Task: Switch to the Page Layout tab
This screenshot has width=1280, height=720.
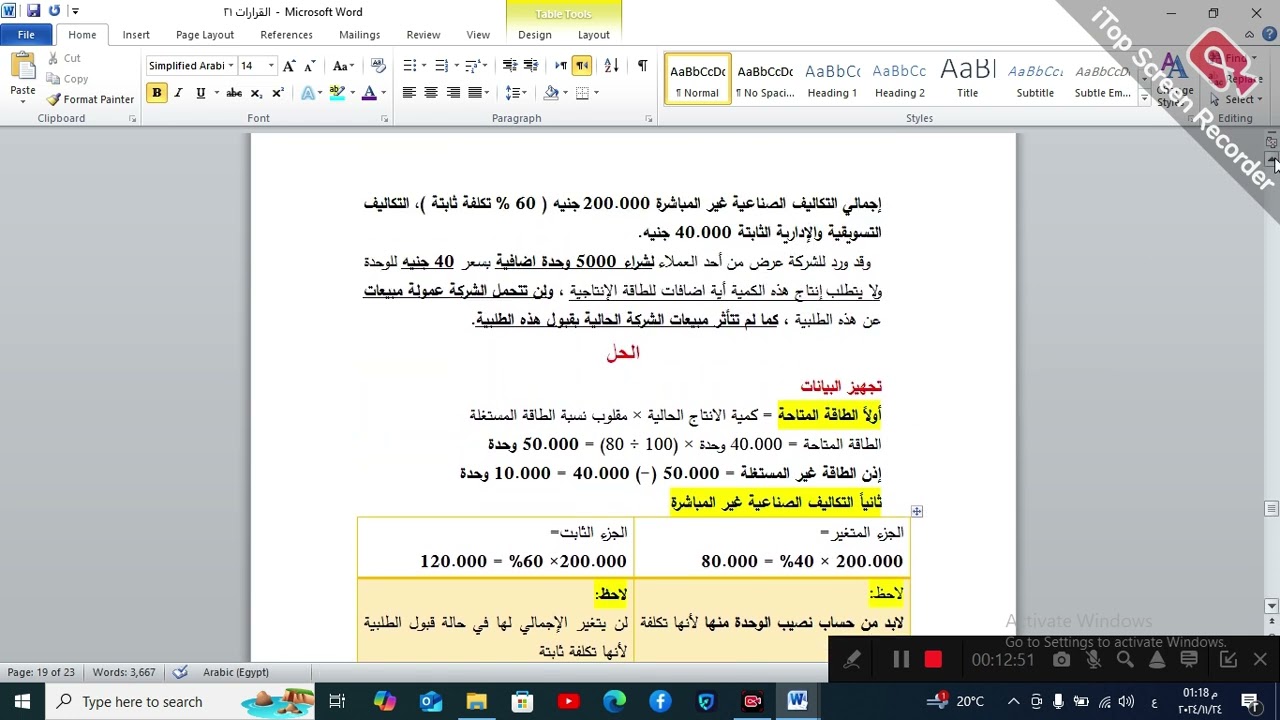Action: point(205,35)
